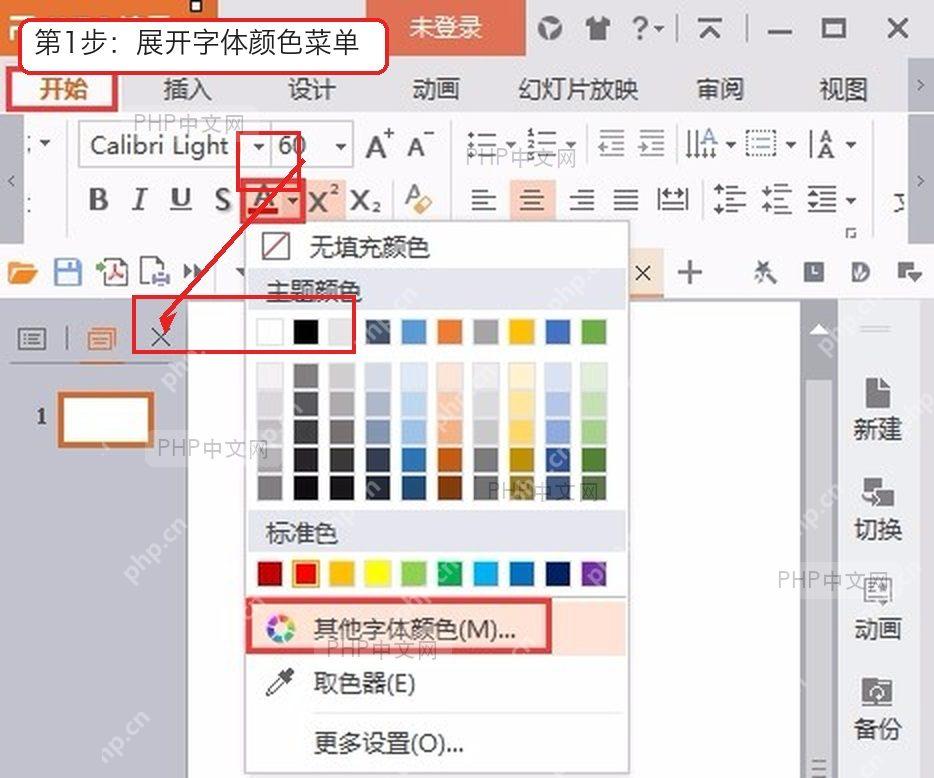The width and height of the screenshot is (934, 778).
Task: Open the 幻灯片放映 tab
Action: coord(578,90)
